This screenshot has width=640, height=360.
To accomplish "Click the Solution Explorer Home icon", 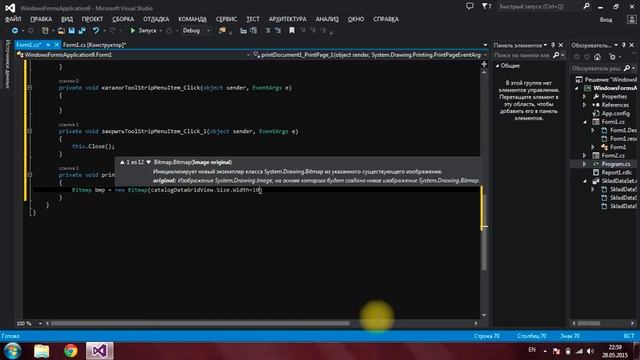I will click(x=597, y=57).
